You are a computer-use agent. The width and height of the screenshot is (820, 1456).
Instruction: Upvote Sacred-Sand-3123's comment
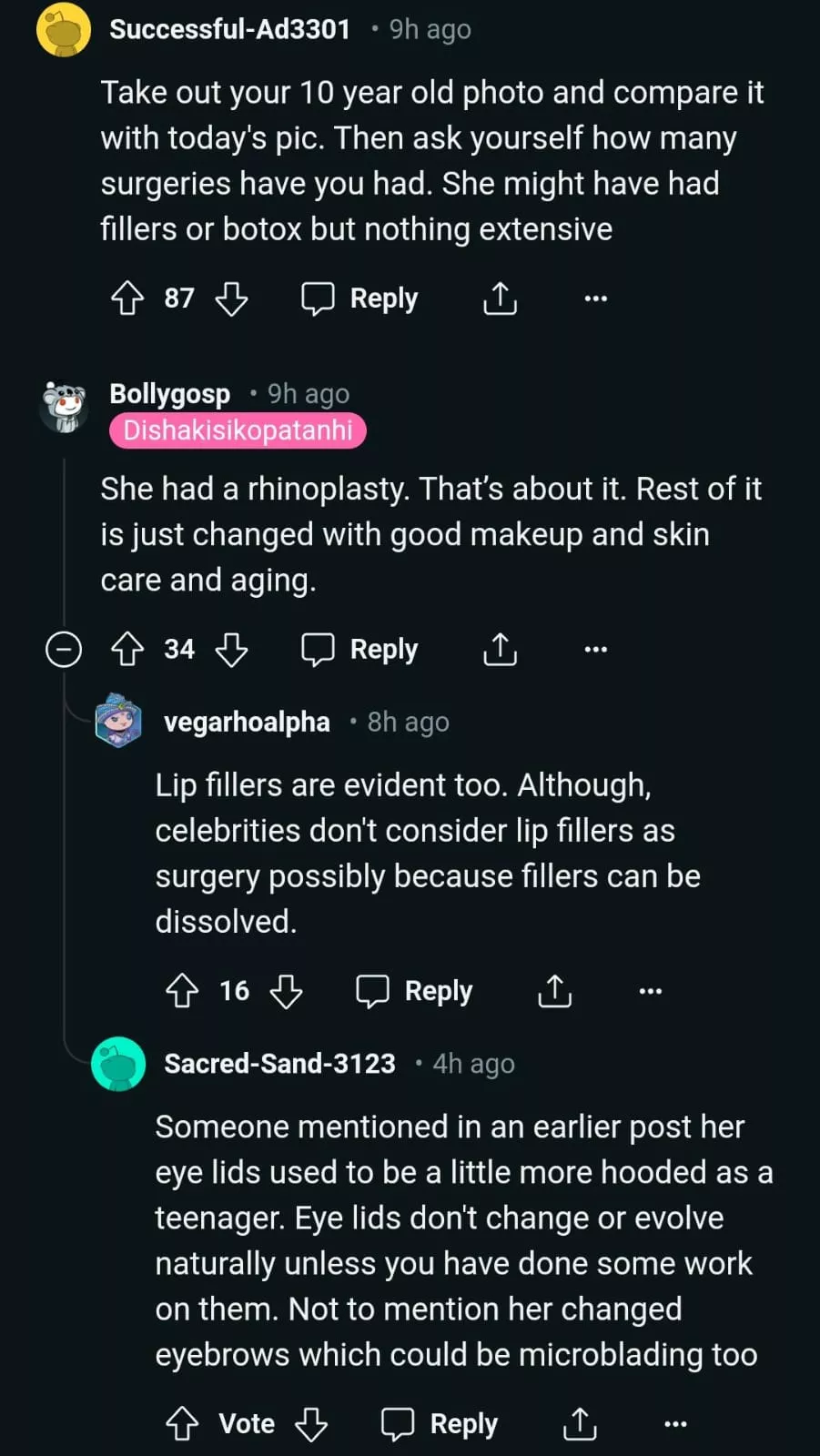[182, 1424]
